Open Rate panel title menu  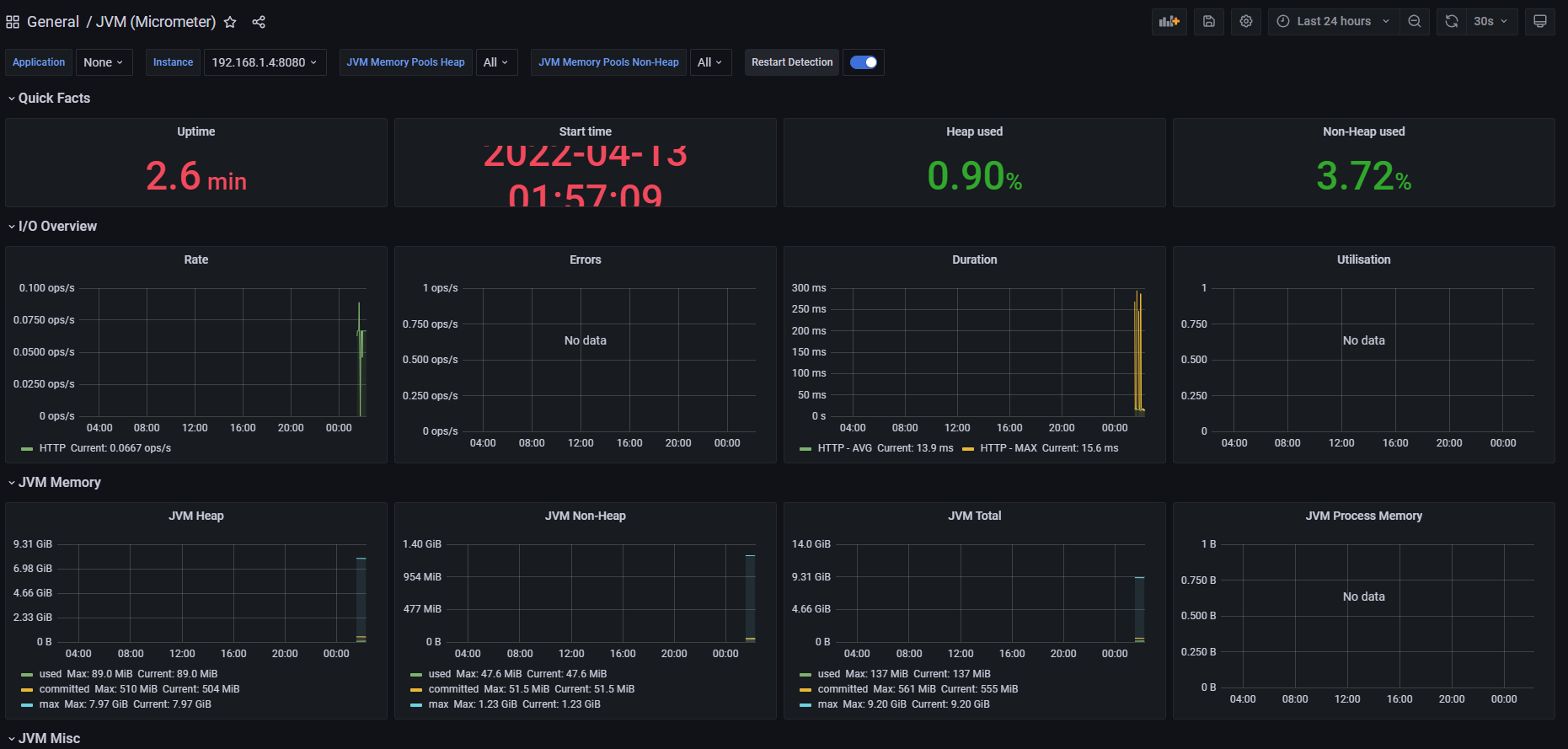[x=196, y=259]
